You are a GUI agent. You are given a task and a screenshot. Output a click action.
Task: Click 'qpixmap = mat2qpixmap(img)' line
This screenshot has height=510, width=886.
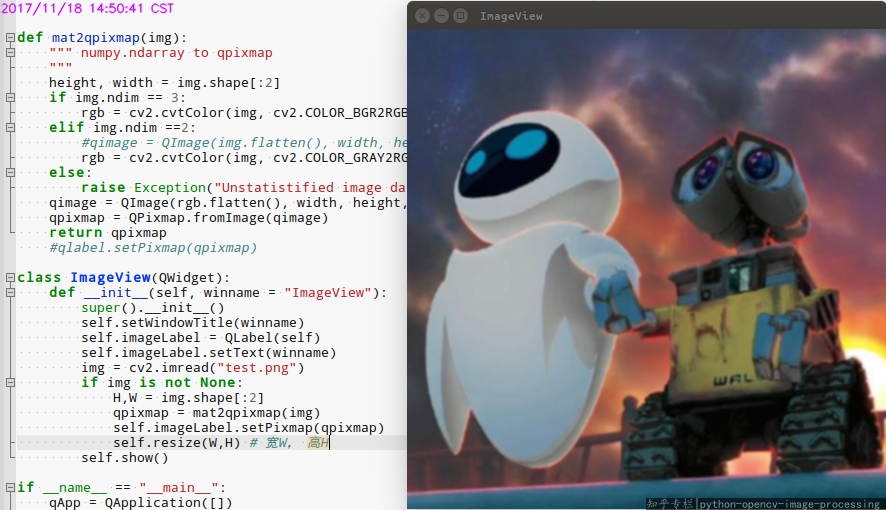[216, 413]
